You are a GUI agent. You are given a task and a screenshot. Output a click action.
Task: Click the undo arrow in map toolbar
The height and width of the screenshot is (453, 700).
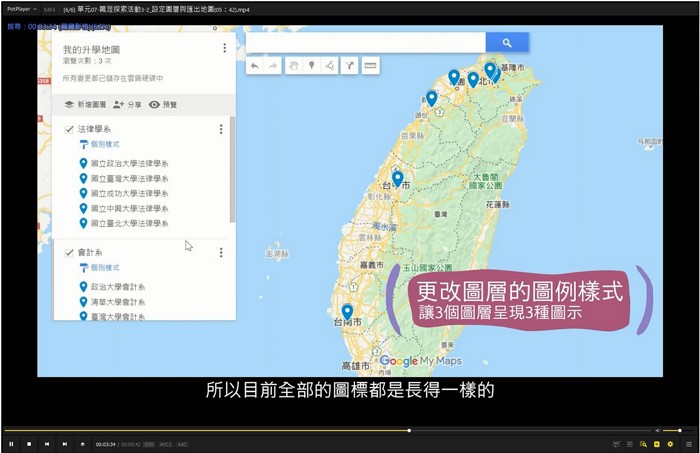pyautogui.click(x=254, y=66)
